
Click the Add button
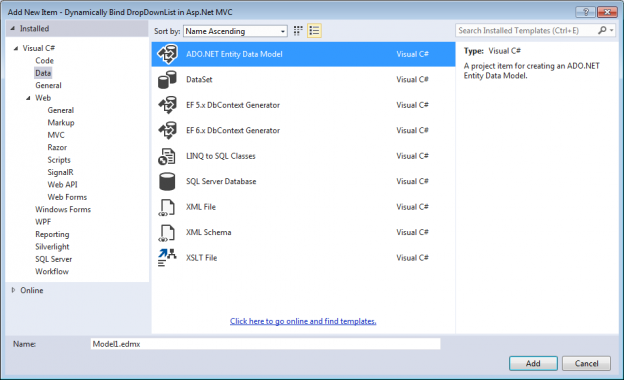(533, 363)
